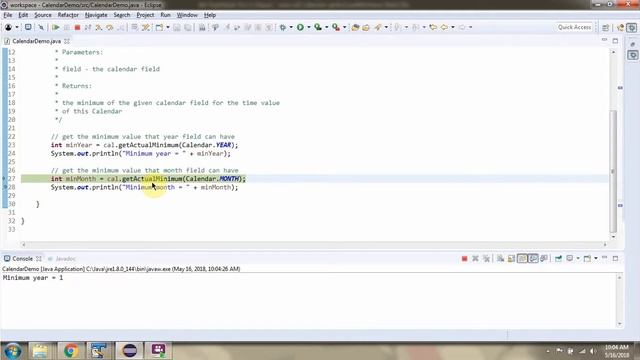Switch to the Java perspective icon

point(620,27)
